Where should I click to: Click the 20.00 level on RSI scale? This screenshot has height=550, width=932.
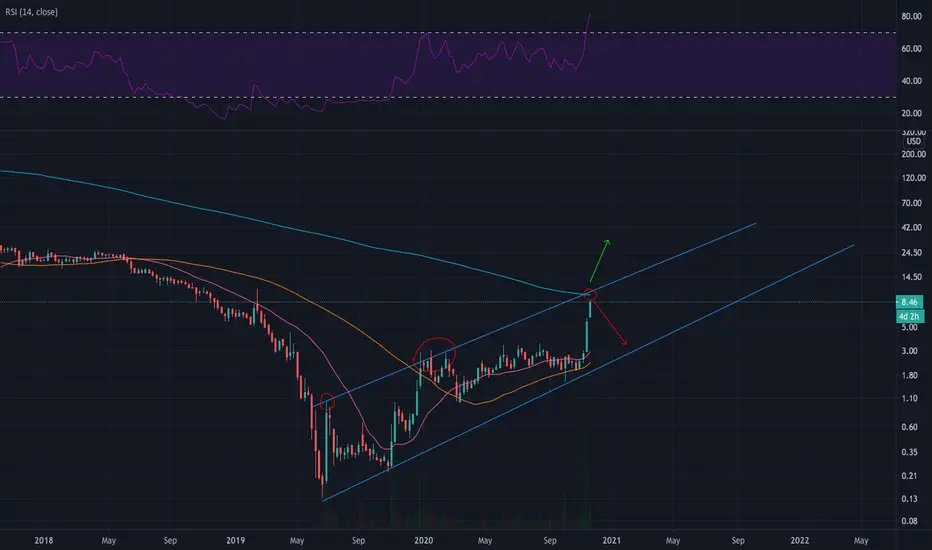pos(911,113)
